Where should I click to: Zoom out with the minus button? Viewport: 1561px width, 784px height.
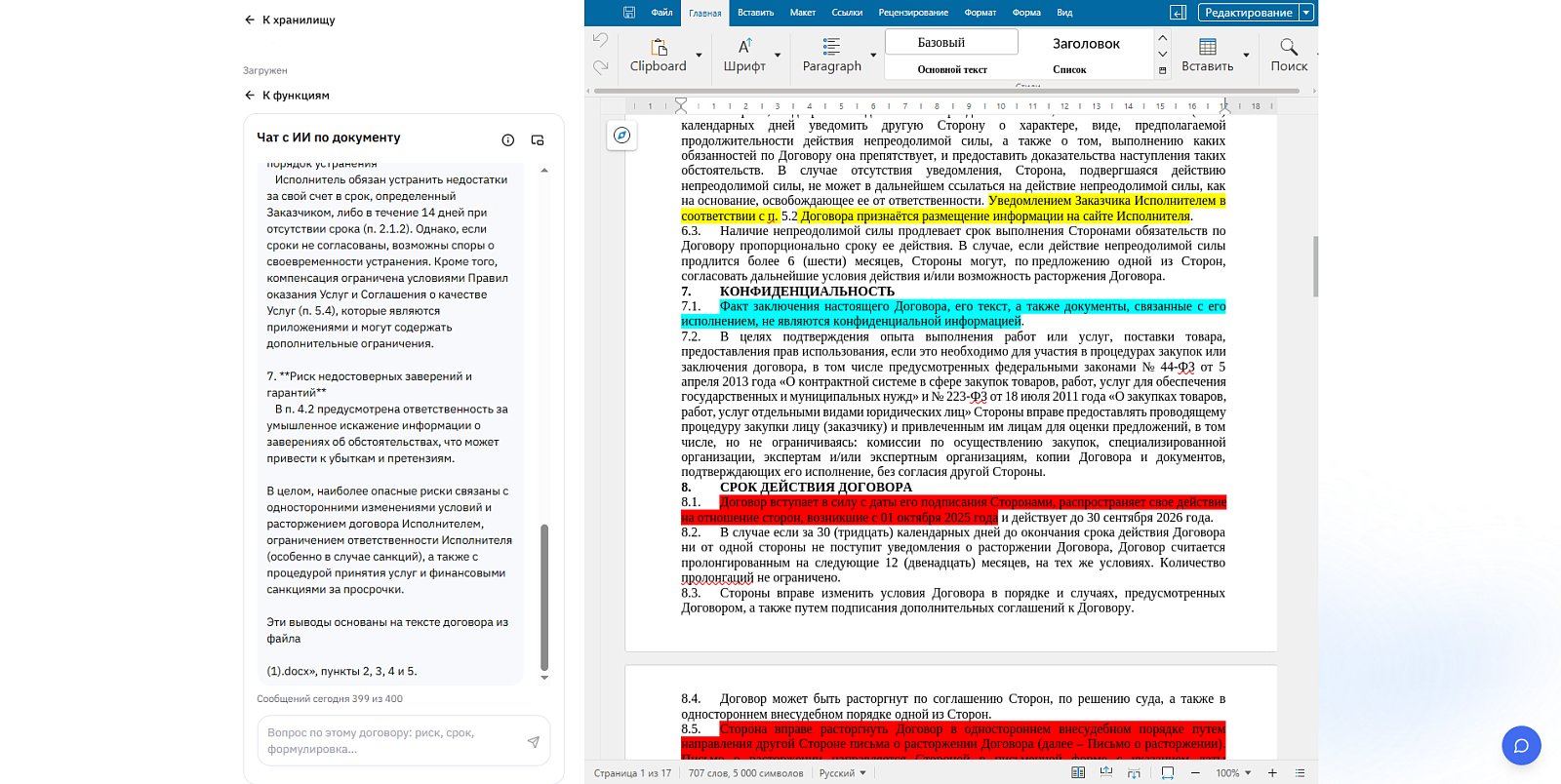coord(1195,772)
